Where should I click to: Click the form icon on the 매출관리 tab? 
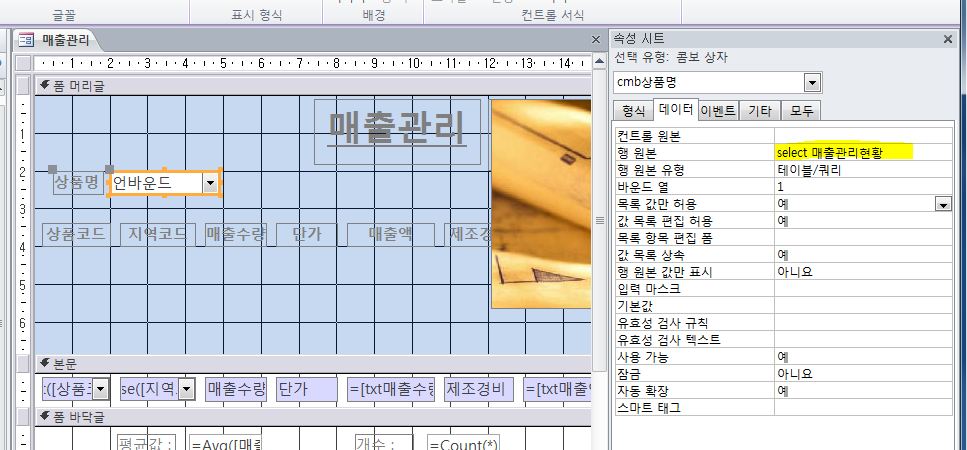pos(26,40)
